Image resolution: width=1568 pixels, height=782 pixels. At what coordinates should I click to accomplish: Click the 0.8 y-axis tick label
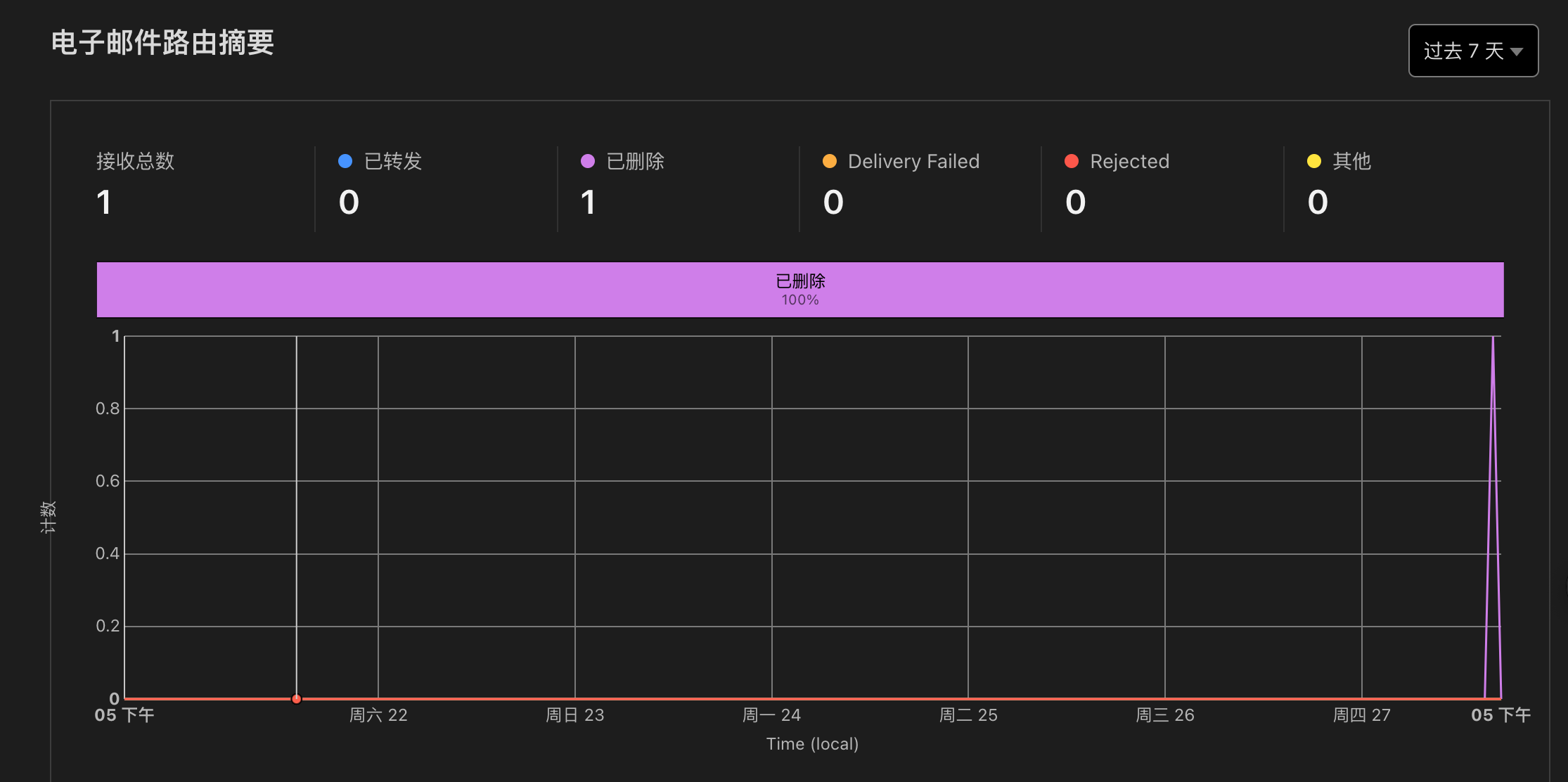108,409
